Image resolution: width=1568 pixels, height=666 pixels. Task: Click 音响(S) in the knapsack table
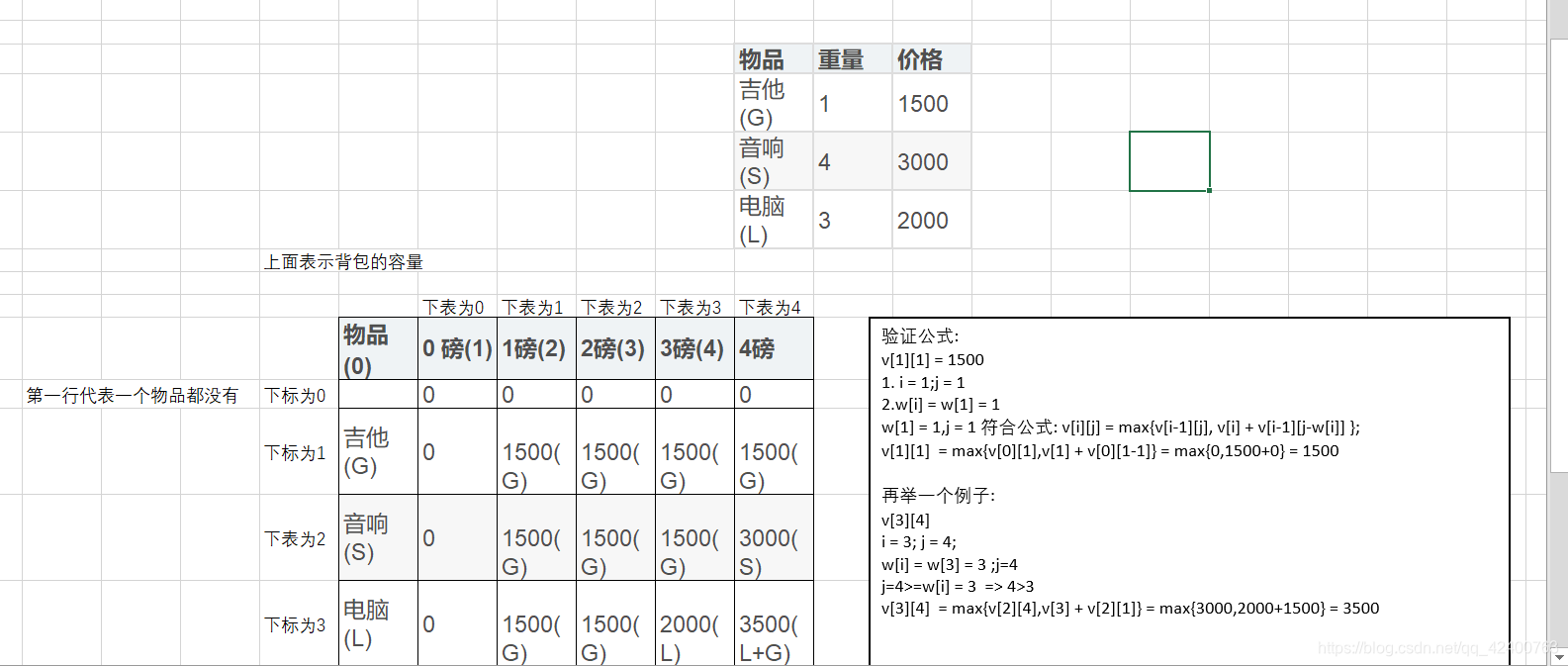click(378, 538)
